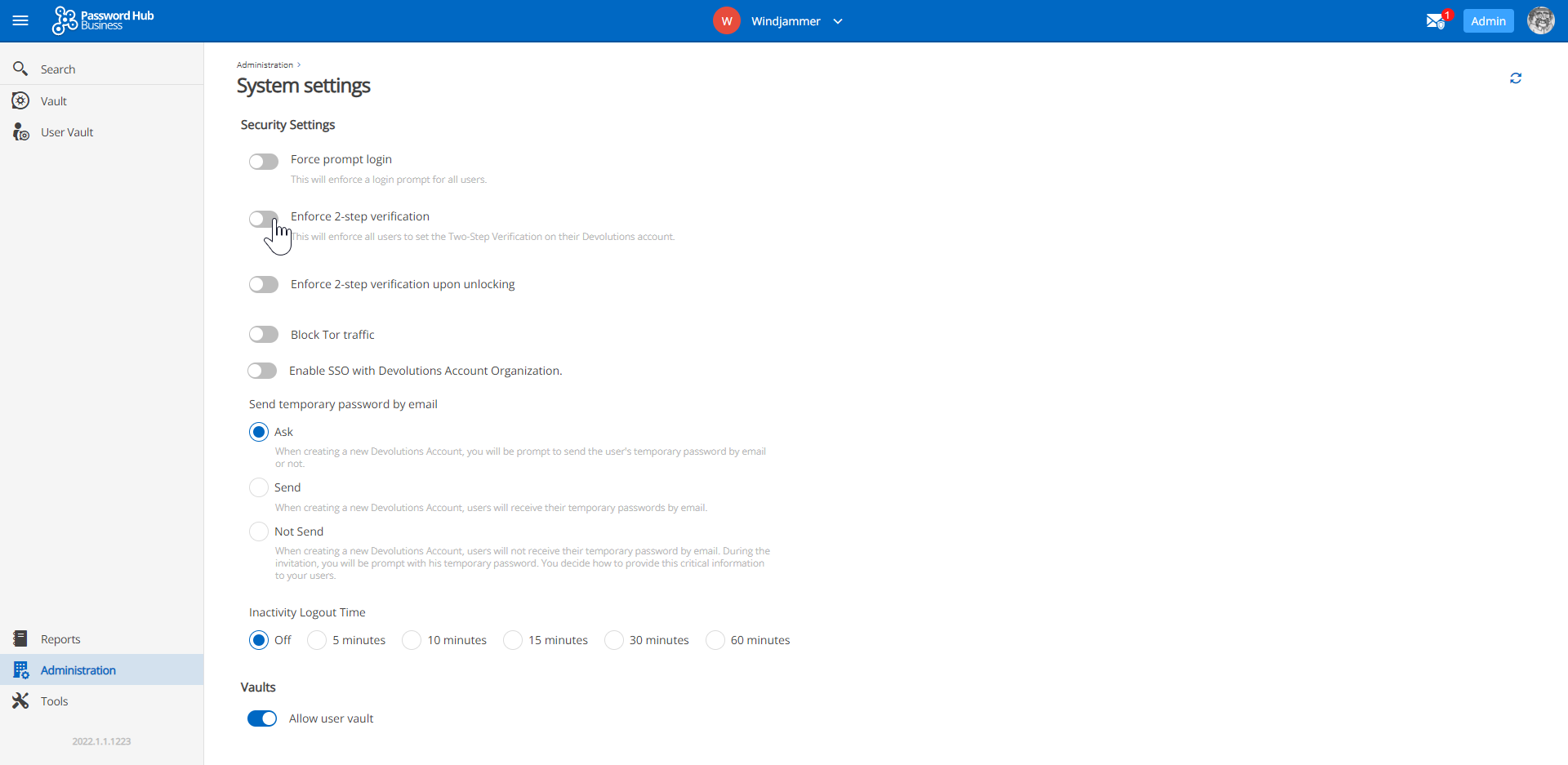Open the hamburger navigation menu
The height and width of the screenshot is (765, 1568).
20,20
